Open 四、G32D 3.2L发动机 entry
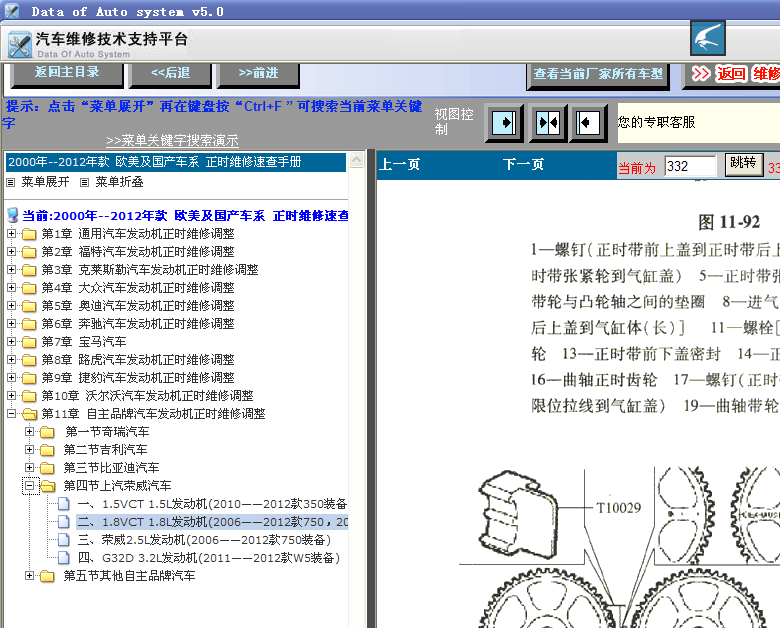Viewport: 780px width, 628px height. 209,558
